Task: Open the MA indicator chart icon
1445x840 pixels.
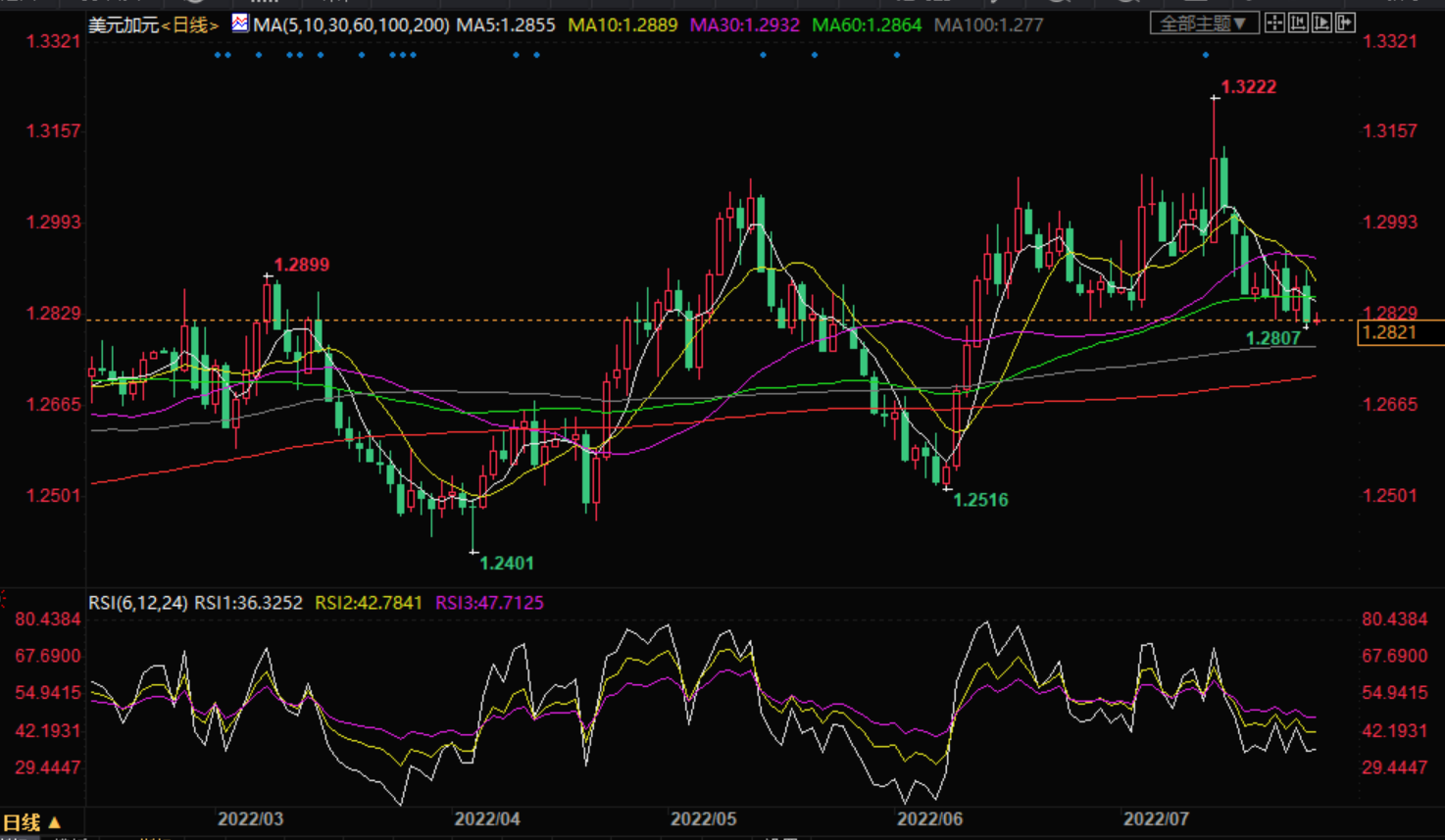Action: tap(240, 24)
